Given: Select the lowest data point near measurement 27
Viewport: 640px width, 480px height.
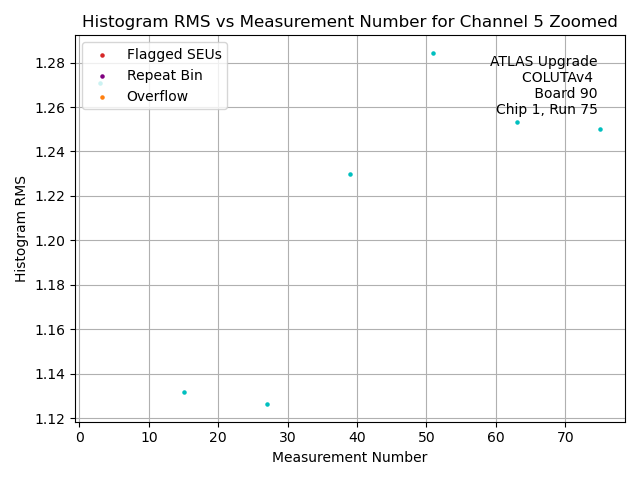Looking at the screenshot, I should click(x=267, y=404).
